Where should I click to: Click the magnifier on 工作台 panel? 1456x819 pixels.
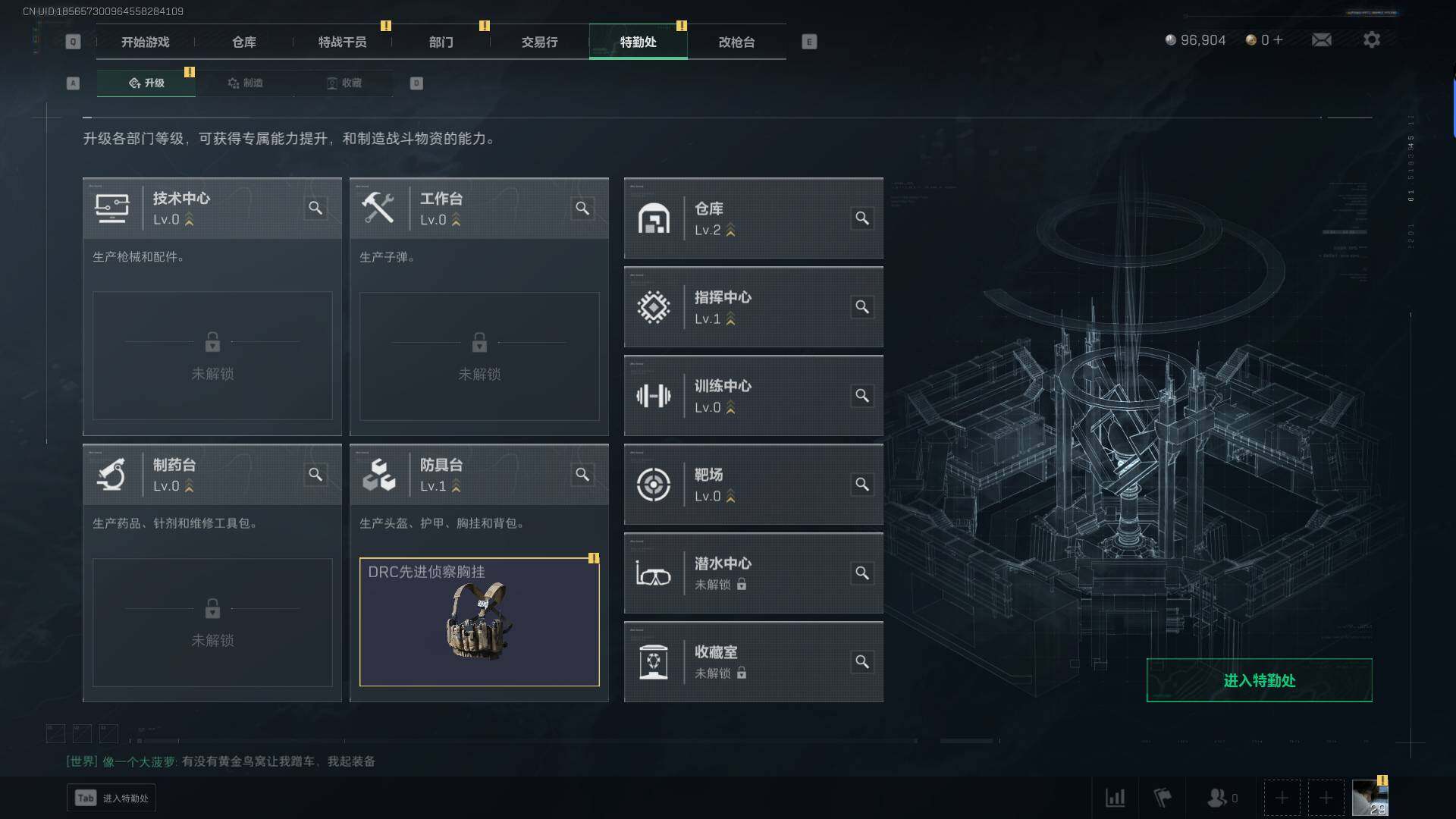click(x=582, y=208)
